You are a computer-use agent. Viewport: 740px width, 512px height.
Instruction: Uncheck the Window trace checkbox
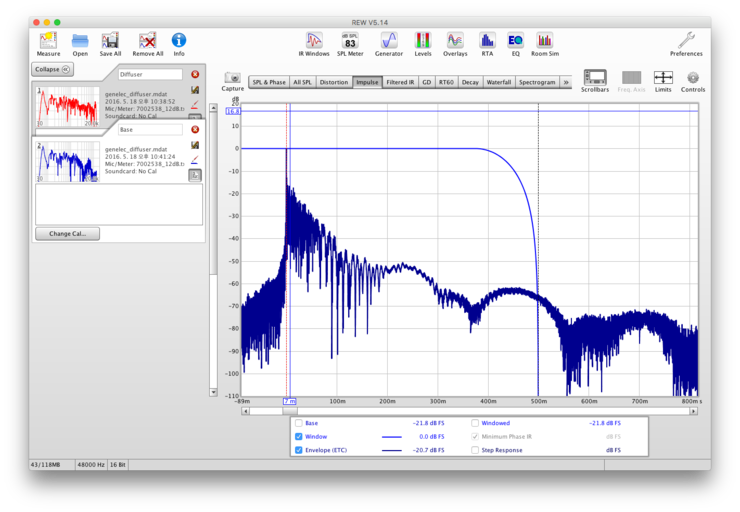[x=299, y=437]
